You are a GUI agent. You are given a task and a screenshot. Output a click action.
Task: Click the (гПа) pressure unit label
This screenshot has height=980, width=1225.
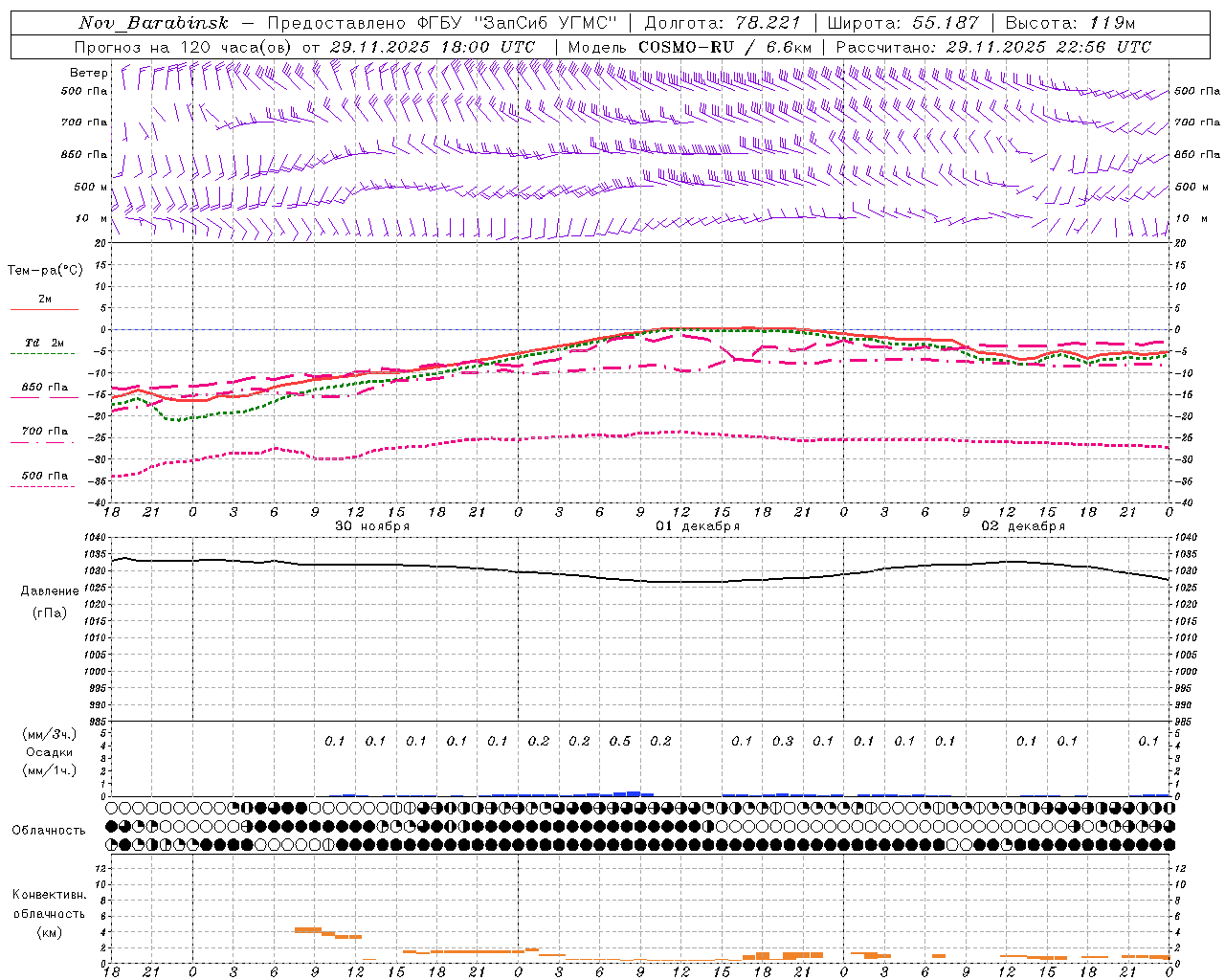click(50, 612)
